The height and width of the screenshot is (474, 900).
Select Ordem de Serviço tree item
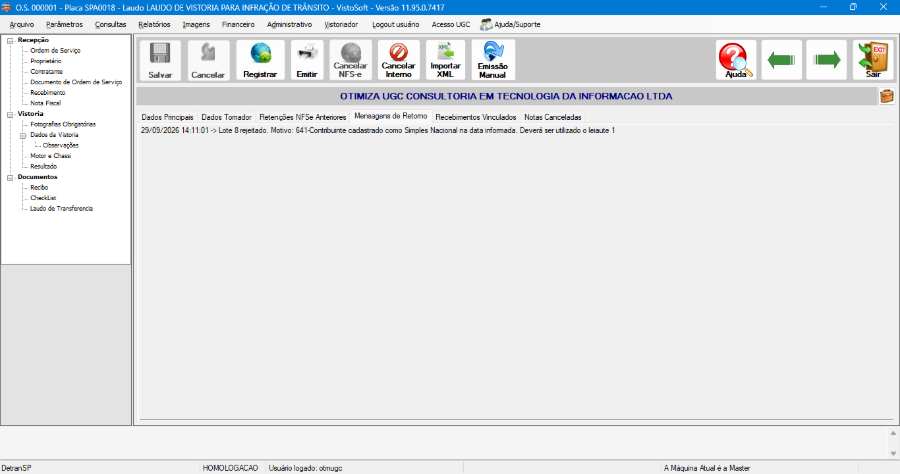click(55, 50)
